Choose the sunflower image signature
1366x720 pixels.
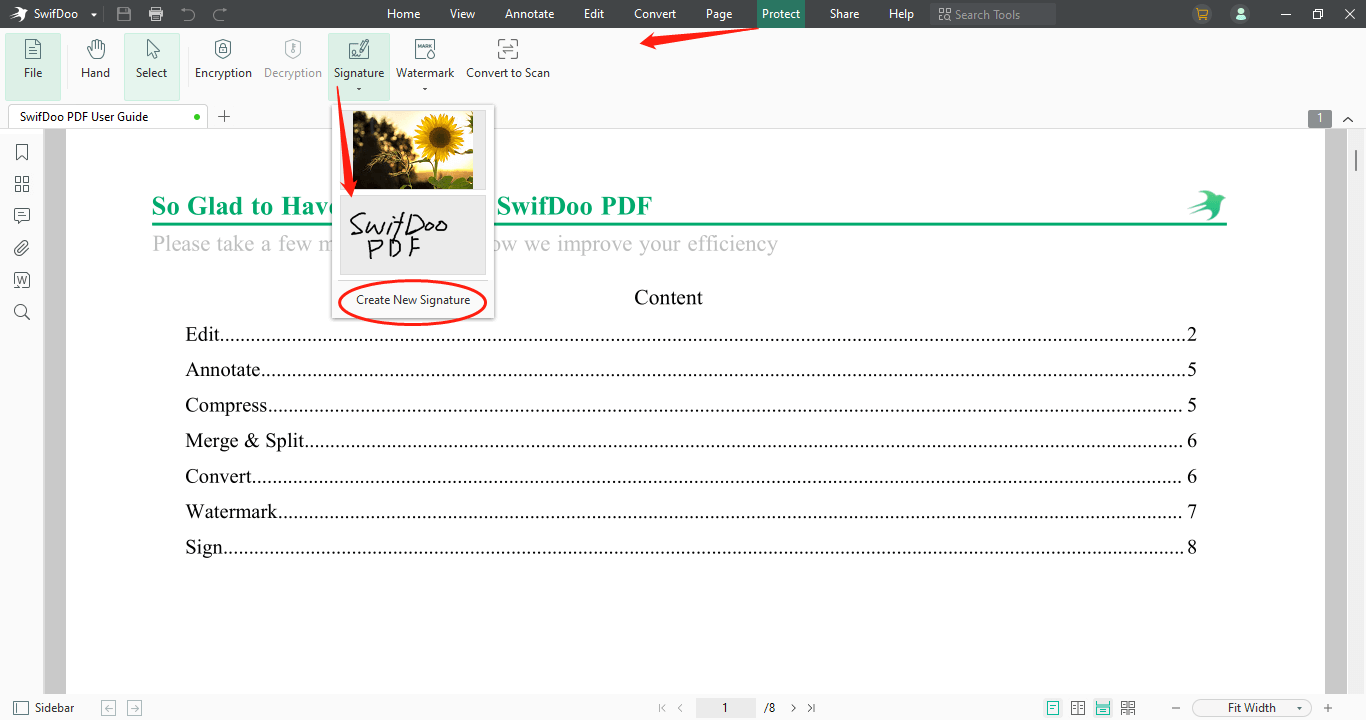(x=413, y=150)
